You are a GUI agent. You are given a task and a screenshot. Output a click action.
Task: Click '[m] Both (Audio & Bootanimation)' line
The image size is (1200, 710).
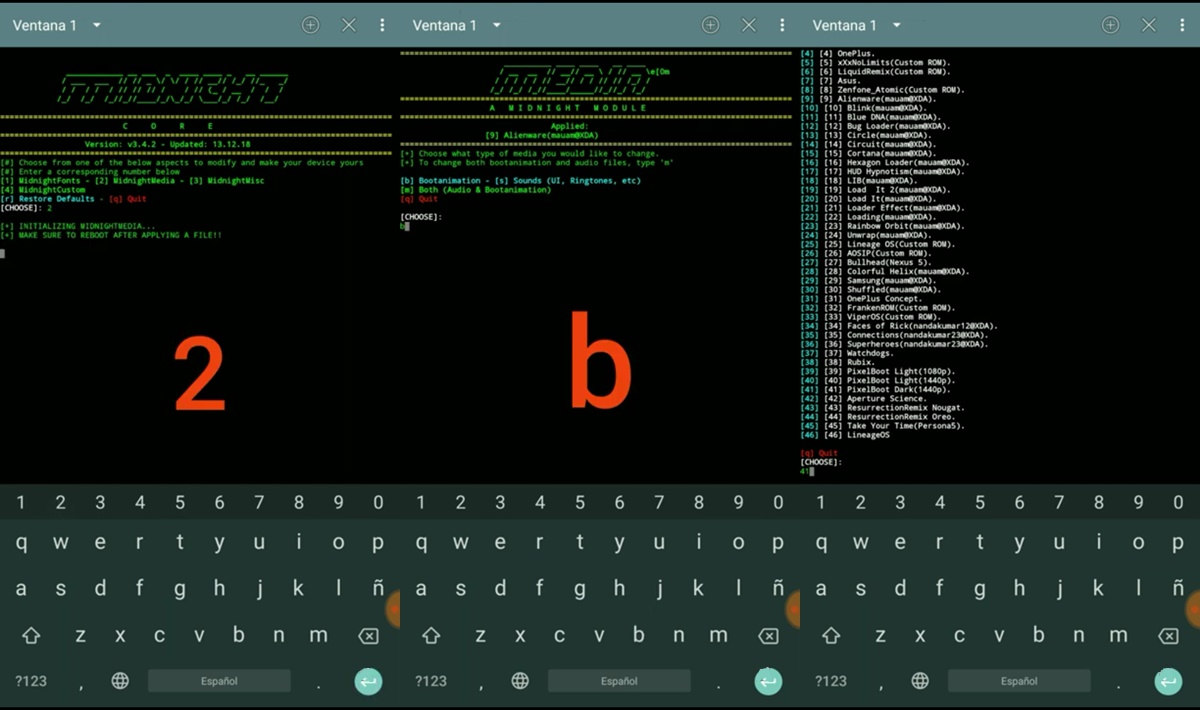click(x=475, y=190)
